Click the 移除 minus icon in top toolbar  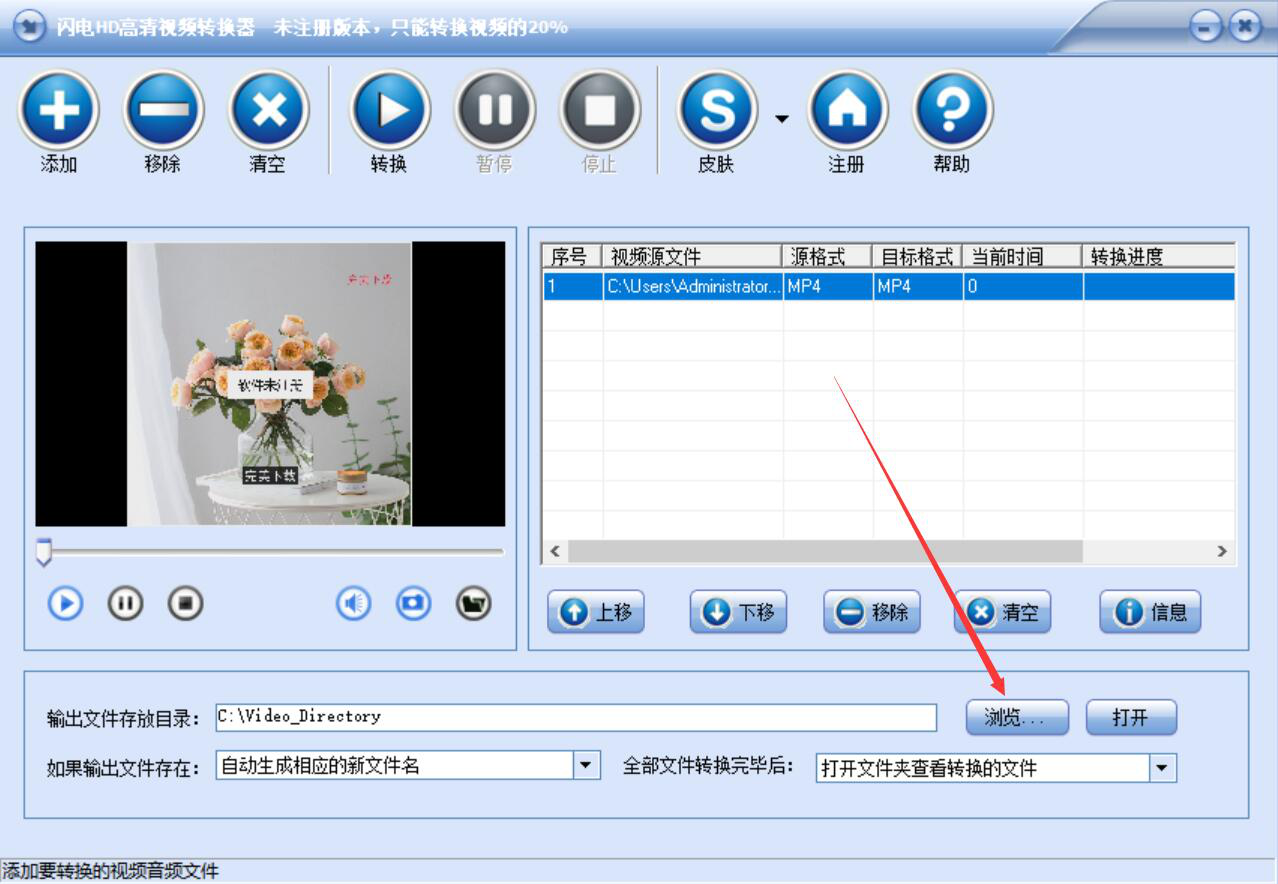coord(163,110)
